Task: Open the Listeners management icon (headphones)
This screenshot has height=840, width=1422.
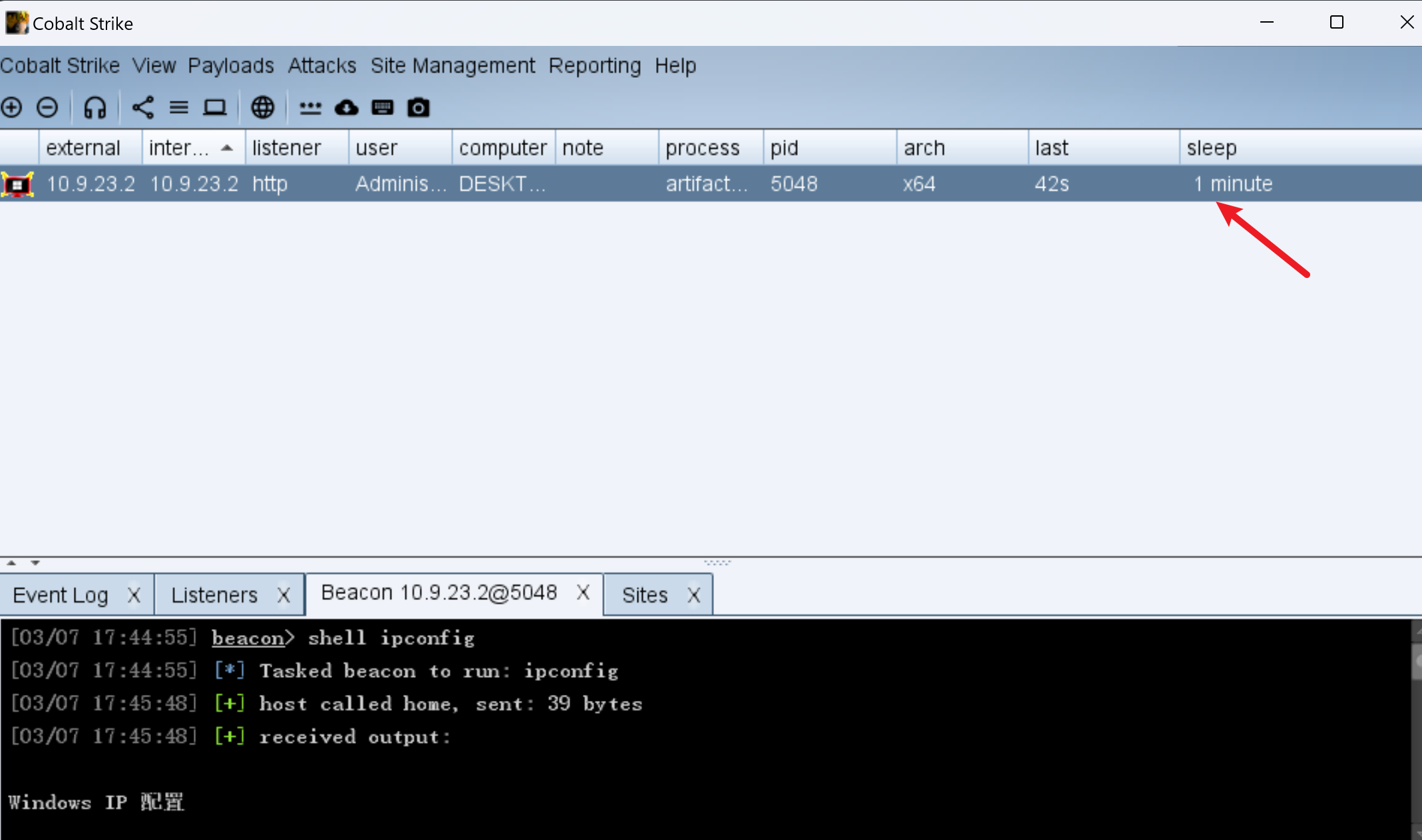Action: click(94, 107)
